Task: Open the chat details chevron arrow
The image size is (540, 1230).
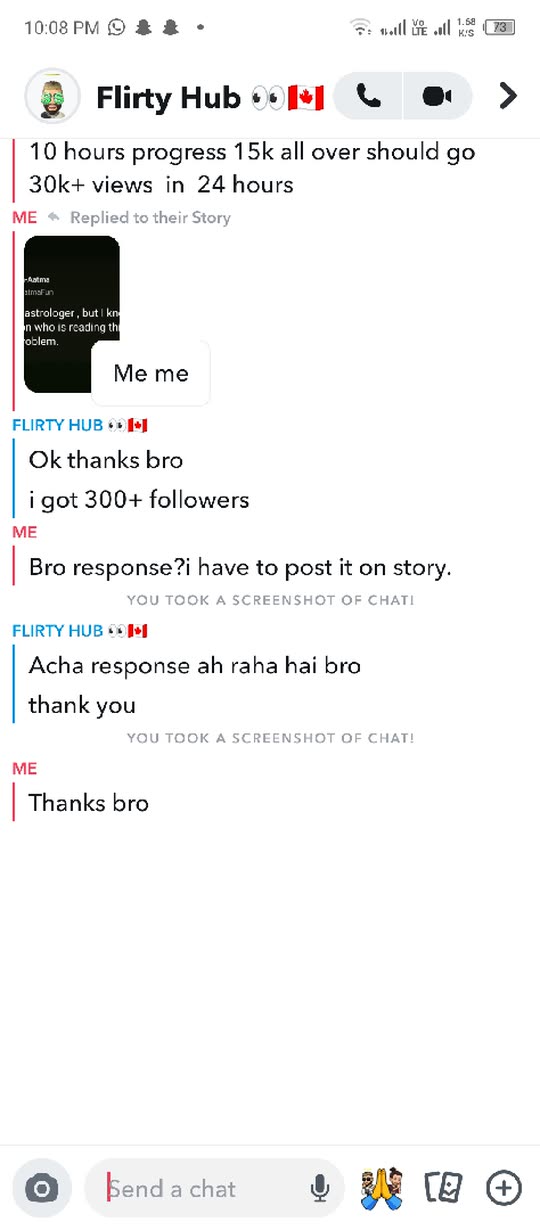Action: pos(508,96)
